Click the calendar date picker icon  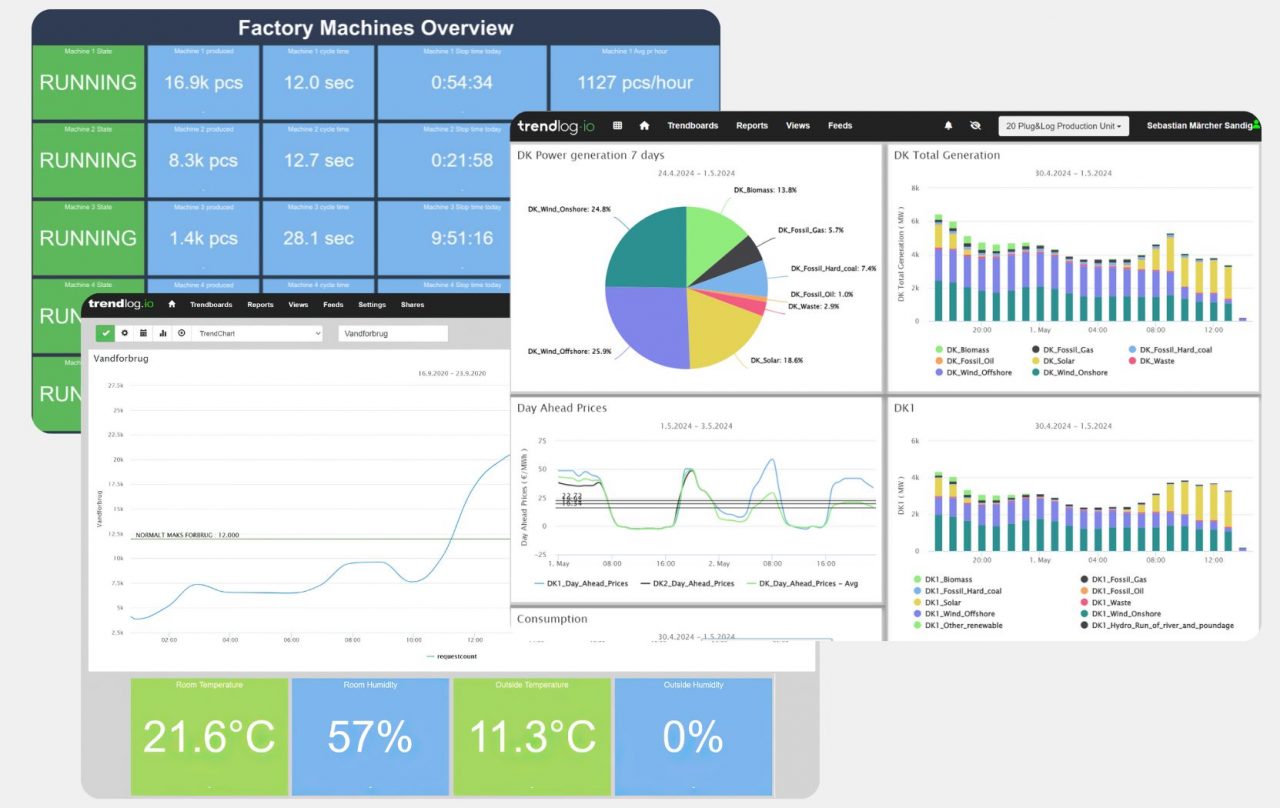click(x=143, y=333)
